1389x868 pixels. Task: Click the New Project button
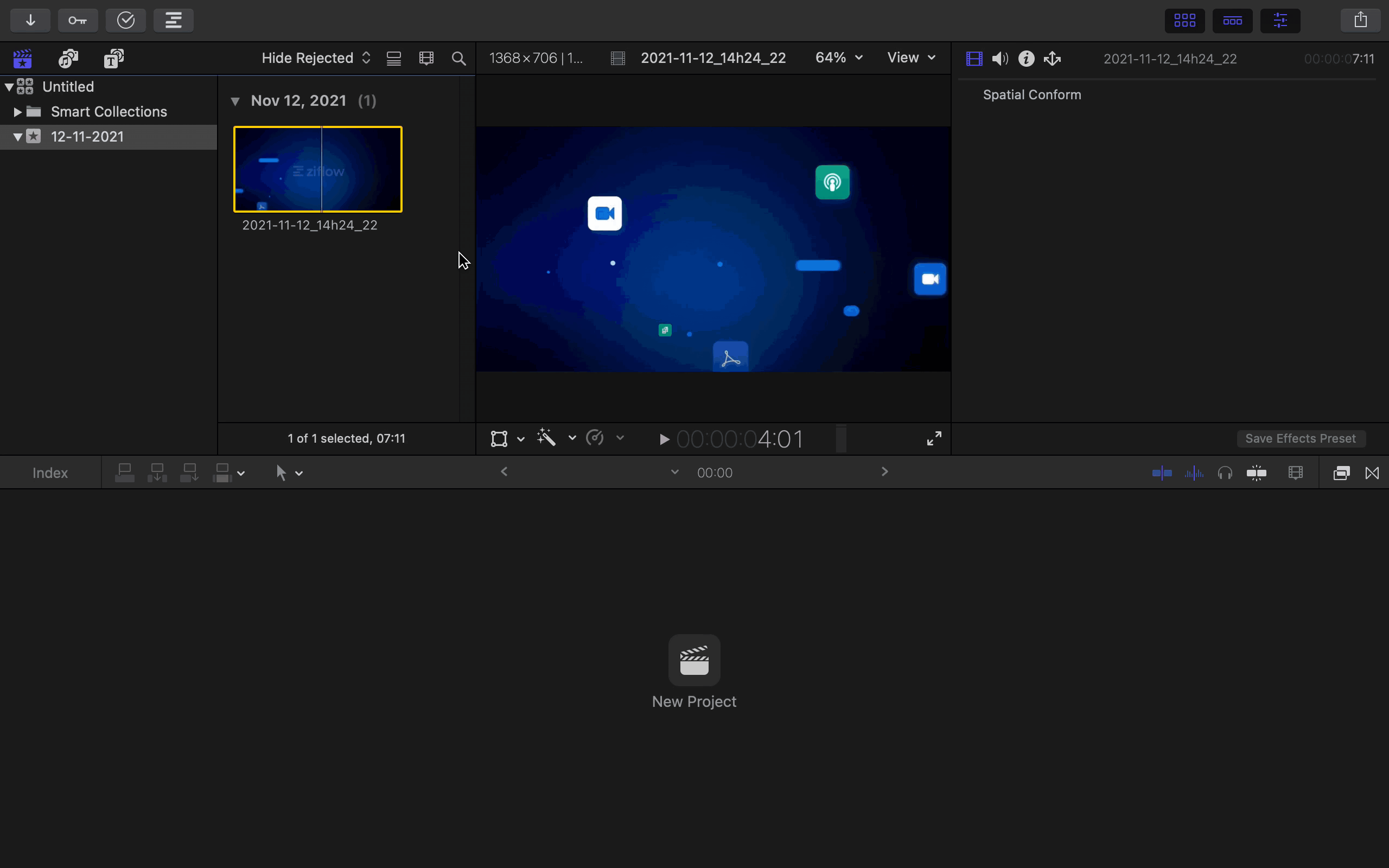click(x=694, y=660)
